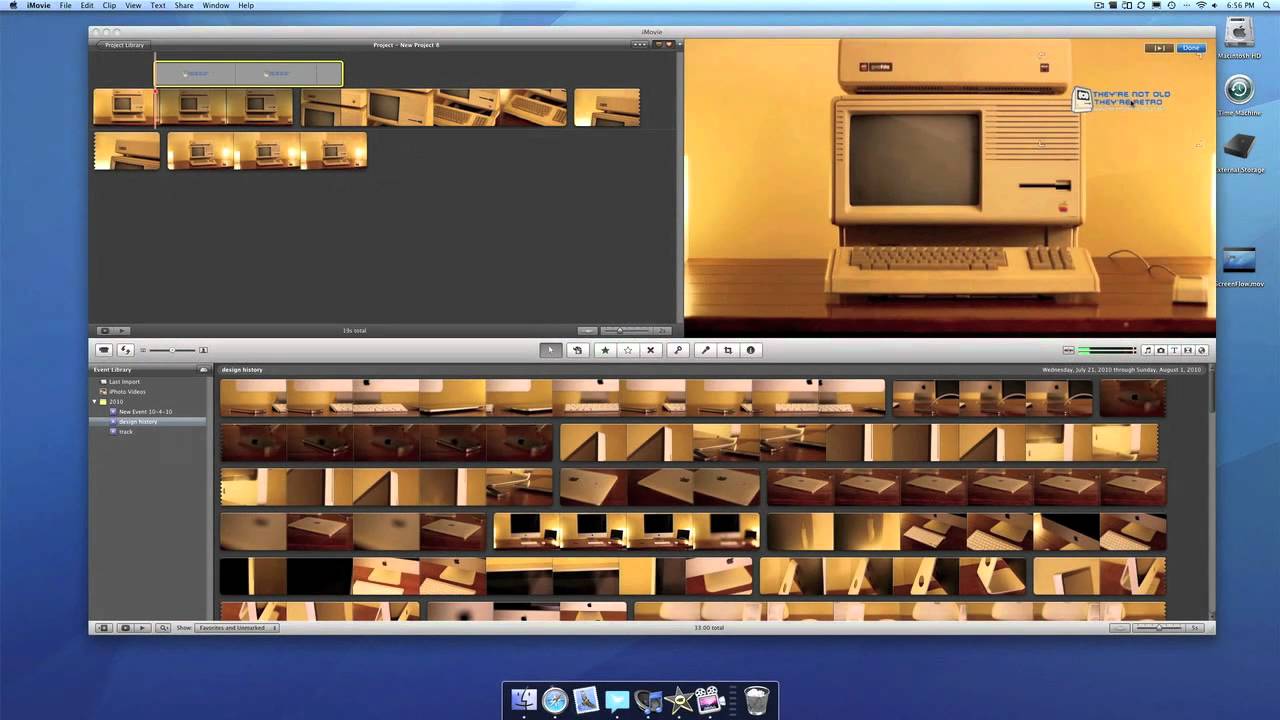Toggle audio skimming button by volume meter

(x=1068, y=350)
